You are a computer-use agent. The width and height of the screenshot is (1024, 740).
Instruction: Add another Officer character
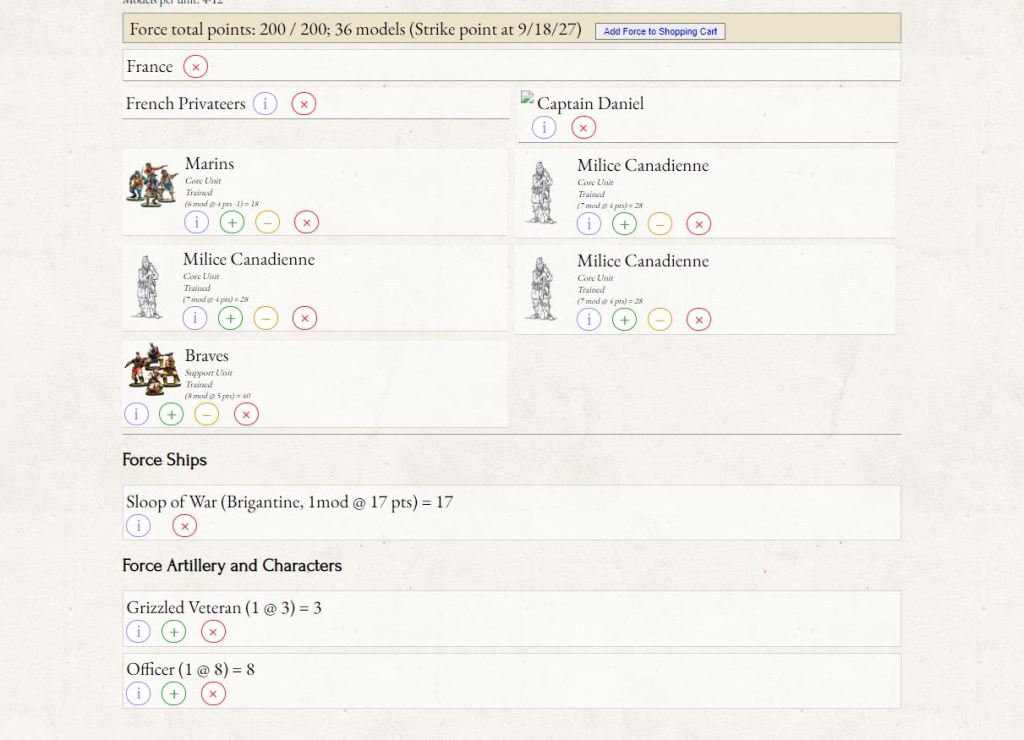[x=174, y=694]
